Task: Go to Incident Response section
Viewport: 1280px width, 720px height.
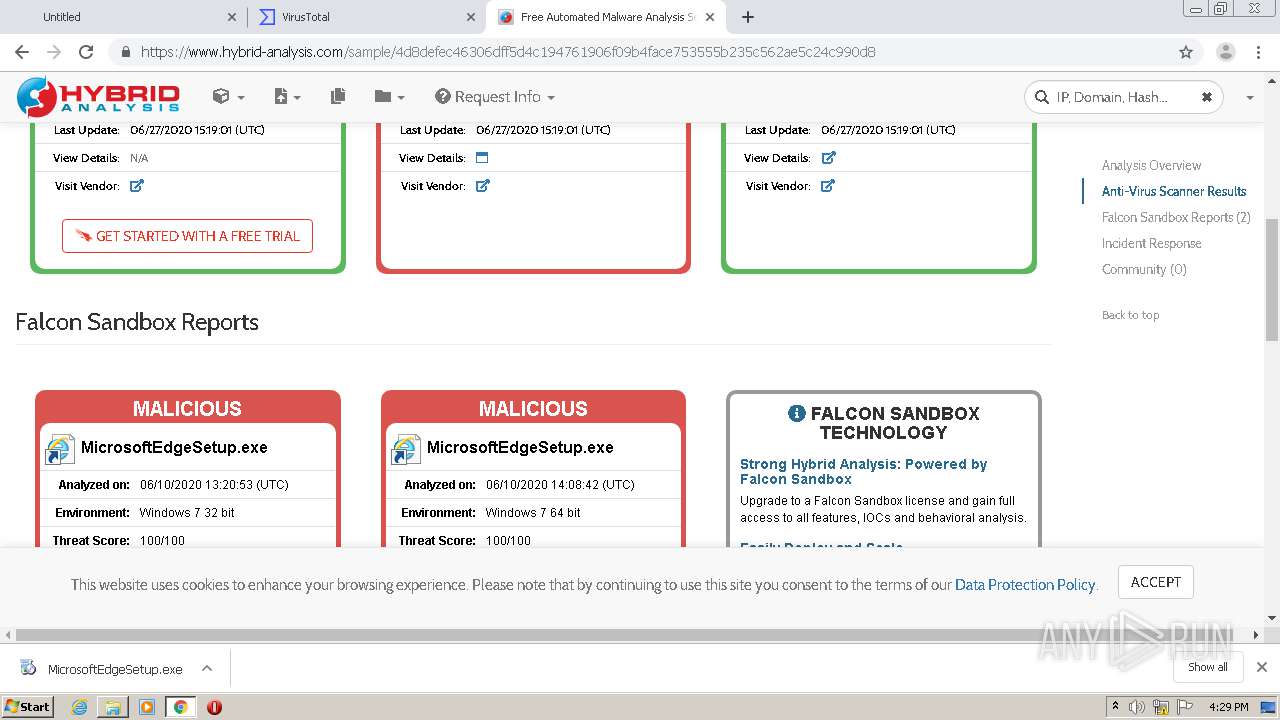Action: (1151, 243)
